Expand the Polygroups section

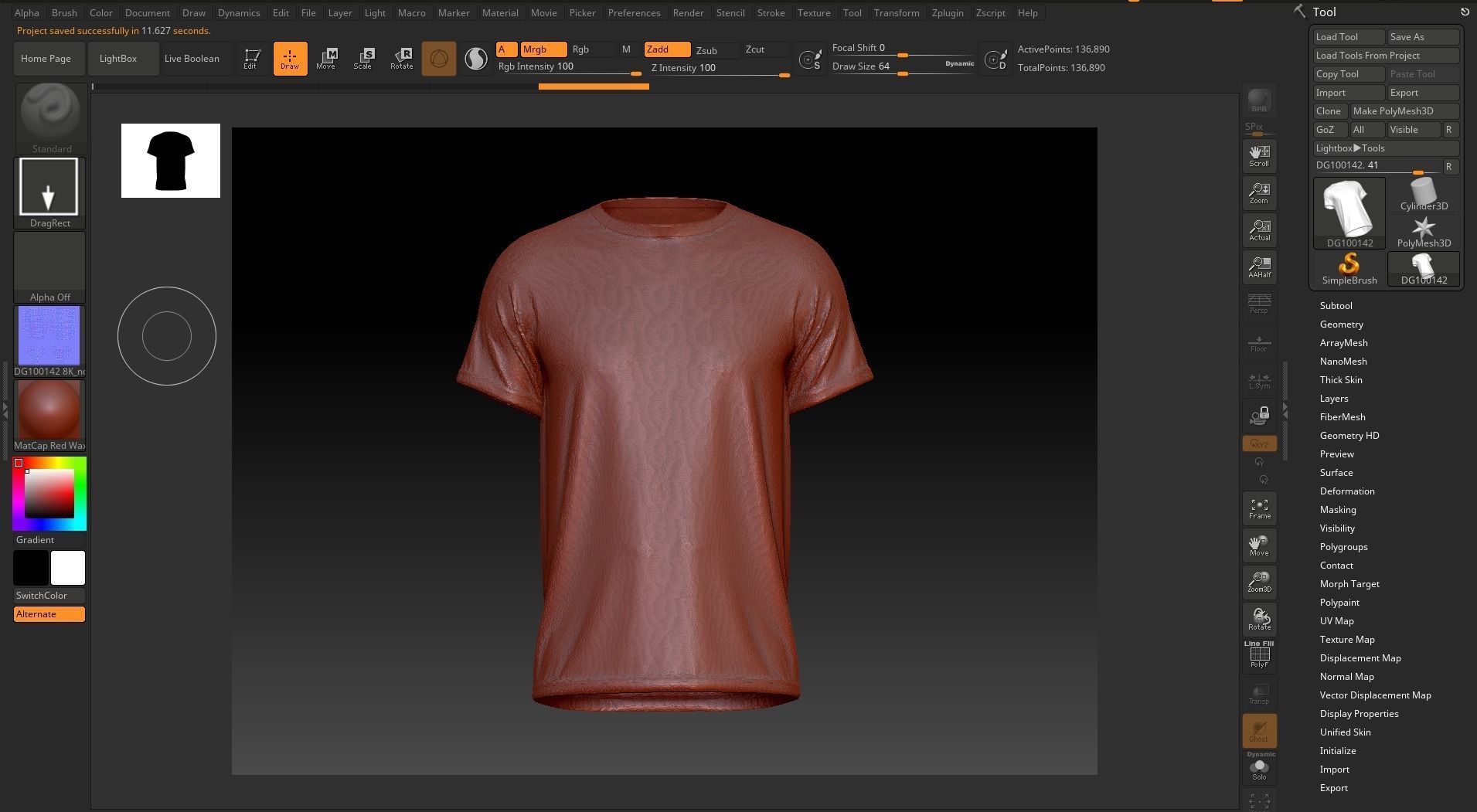pyautogui.click(x=1343, y=547)
